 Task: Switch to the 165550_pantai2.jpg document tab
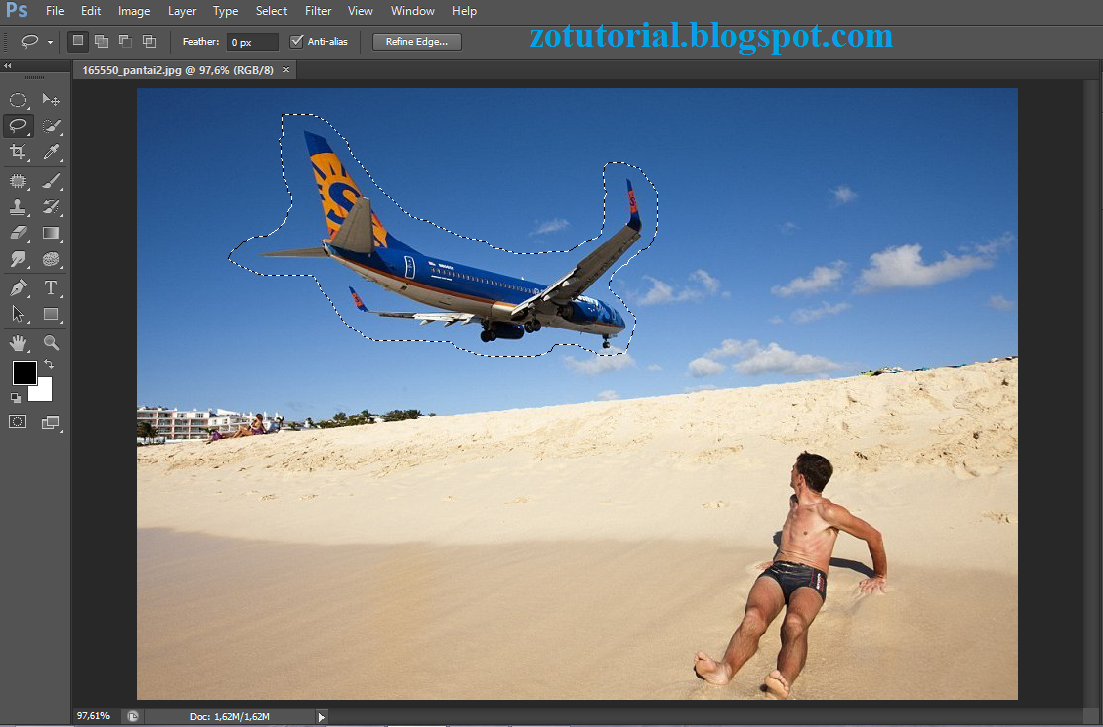178,70
